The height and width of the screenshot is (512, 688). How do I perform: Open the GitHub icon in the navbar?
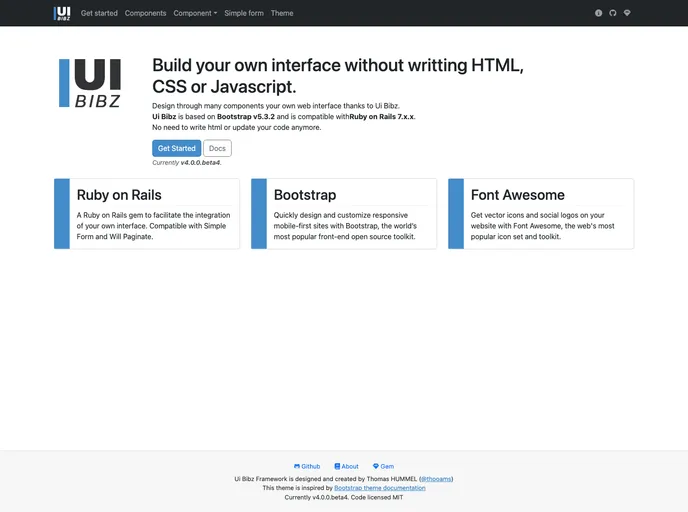click(x=613, y=13)
